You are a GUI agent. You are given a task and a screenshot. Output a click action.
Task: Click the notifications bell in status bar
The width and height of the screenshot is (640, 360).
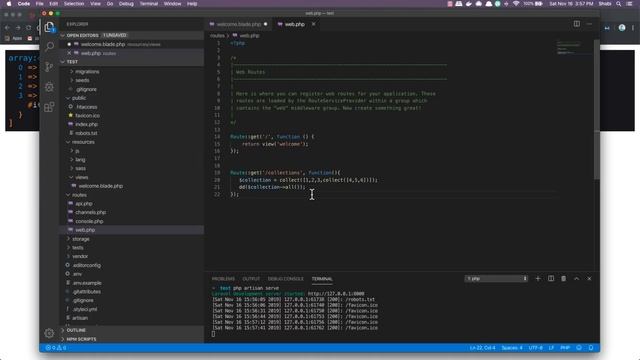[591, 348]
